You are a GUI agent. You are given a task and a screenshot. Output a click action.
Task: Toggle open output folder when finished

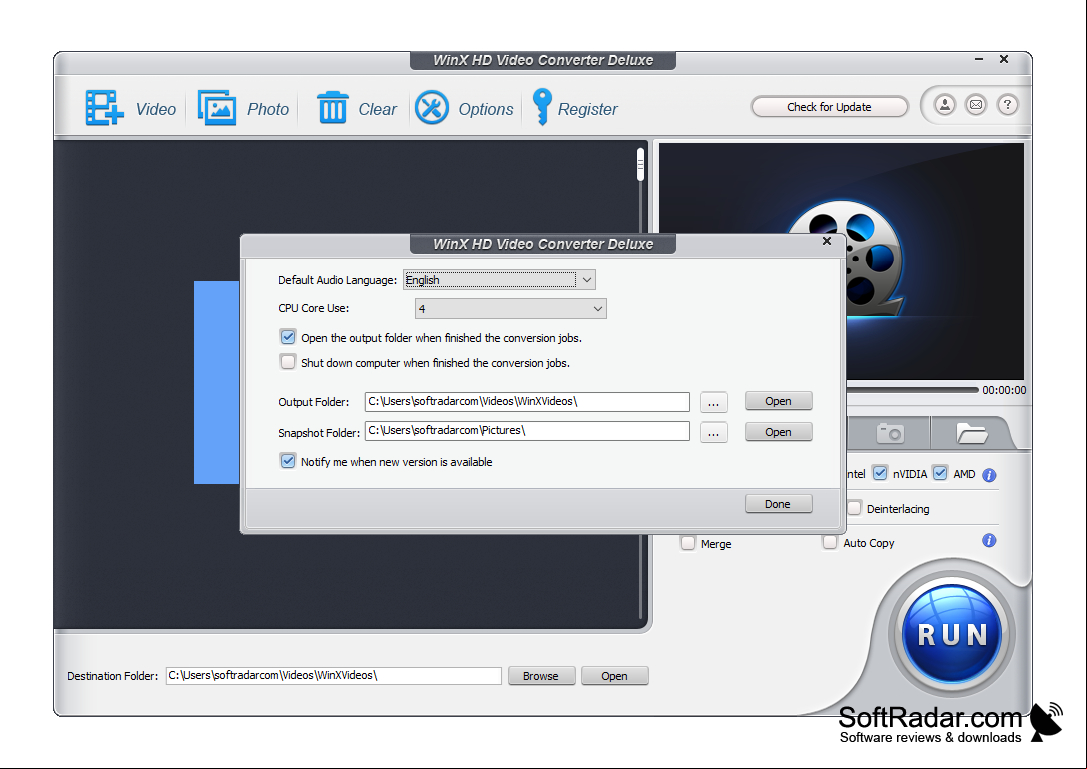(x=288, y=337)
